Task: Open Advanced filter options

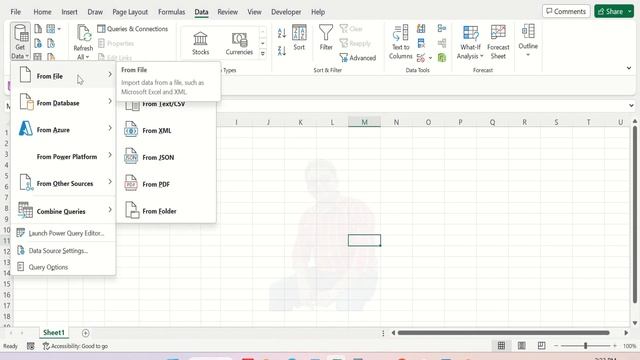Action: 358,58
